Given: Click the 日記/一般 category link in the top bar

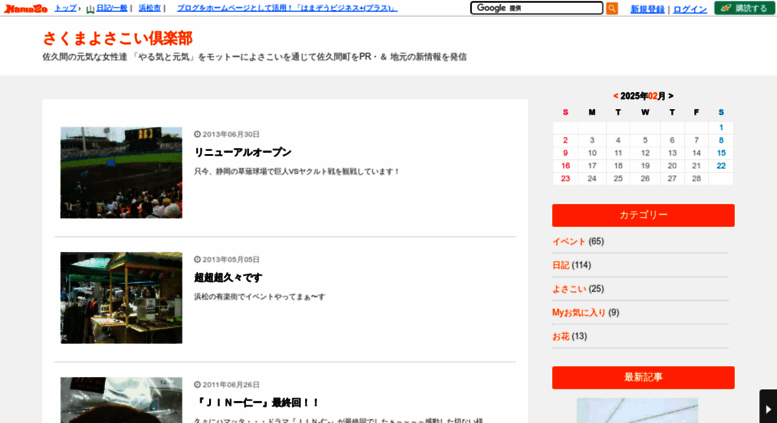Looking at the screenshot, I should coord(111,8).
